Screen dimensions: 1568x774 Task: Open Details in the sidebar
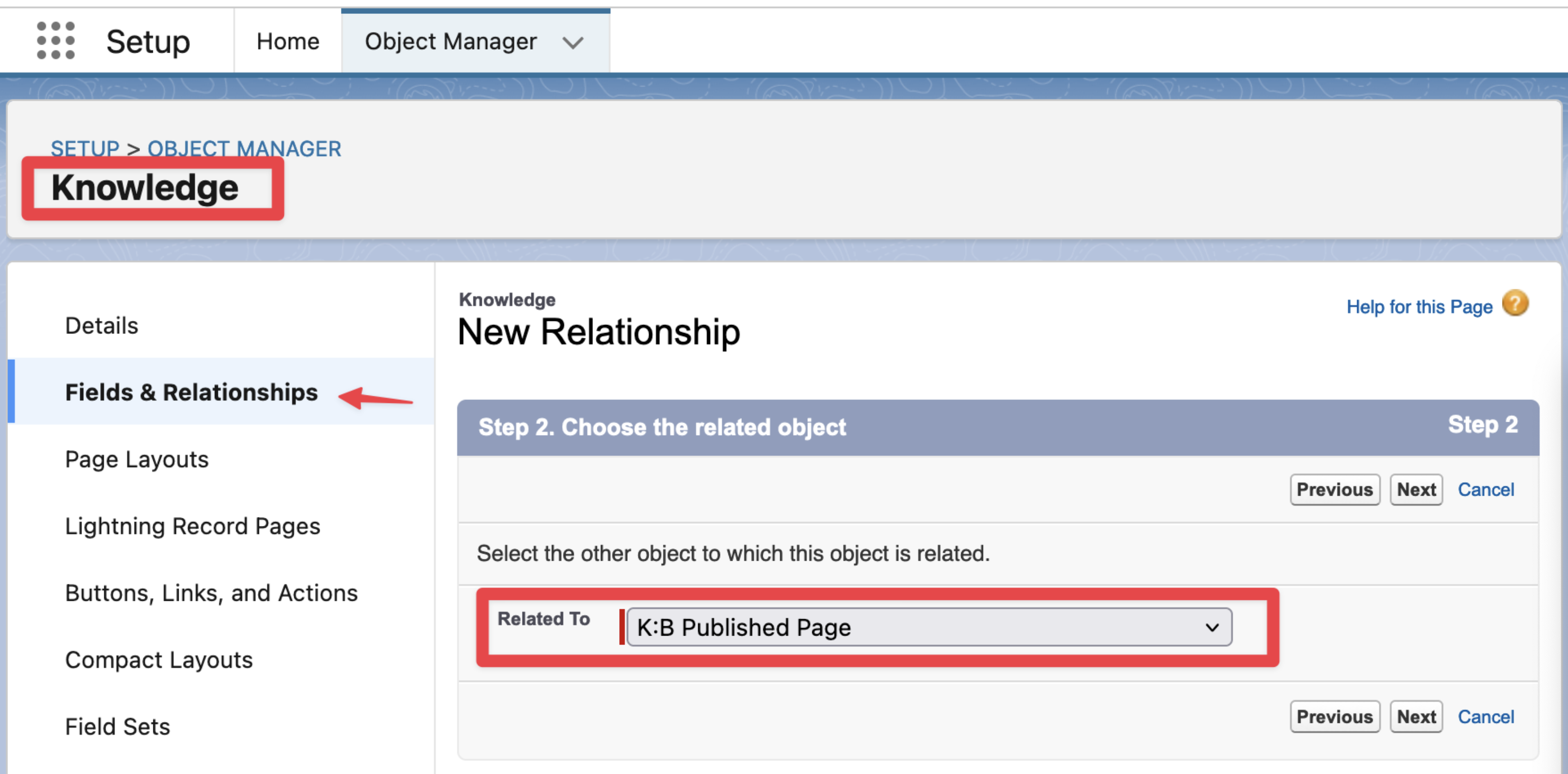pos(102,325)
